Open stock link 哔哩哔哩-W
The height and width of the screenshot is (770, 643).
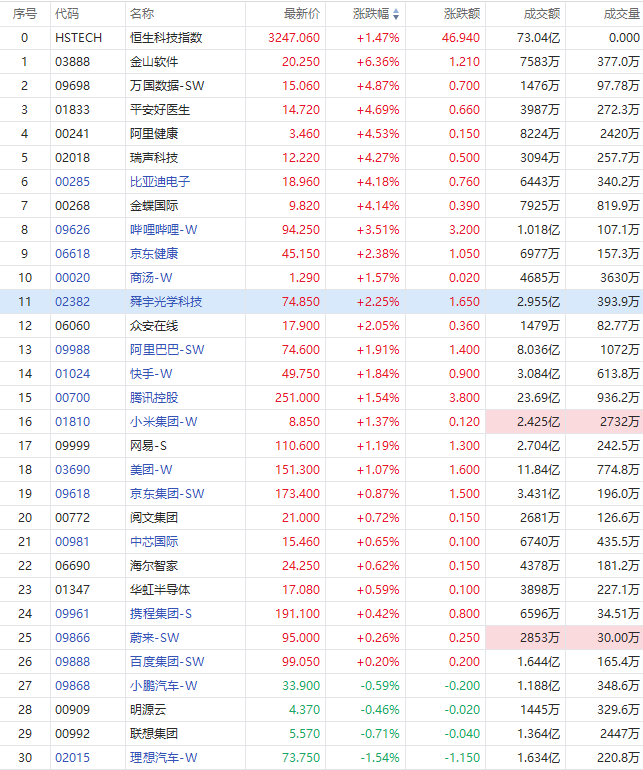164,230
